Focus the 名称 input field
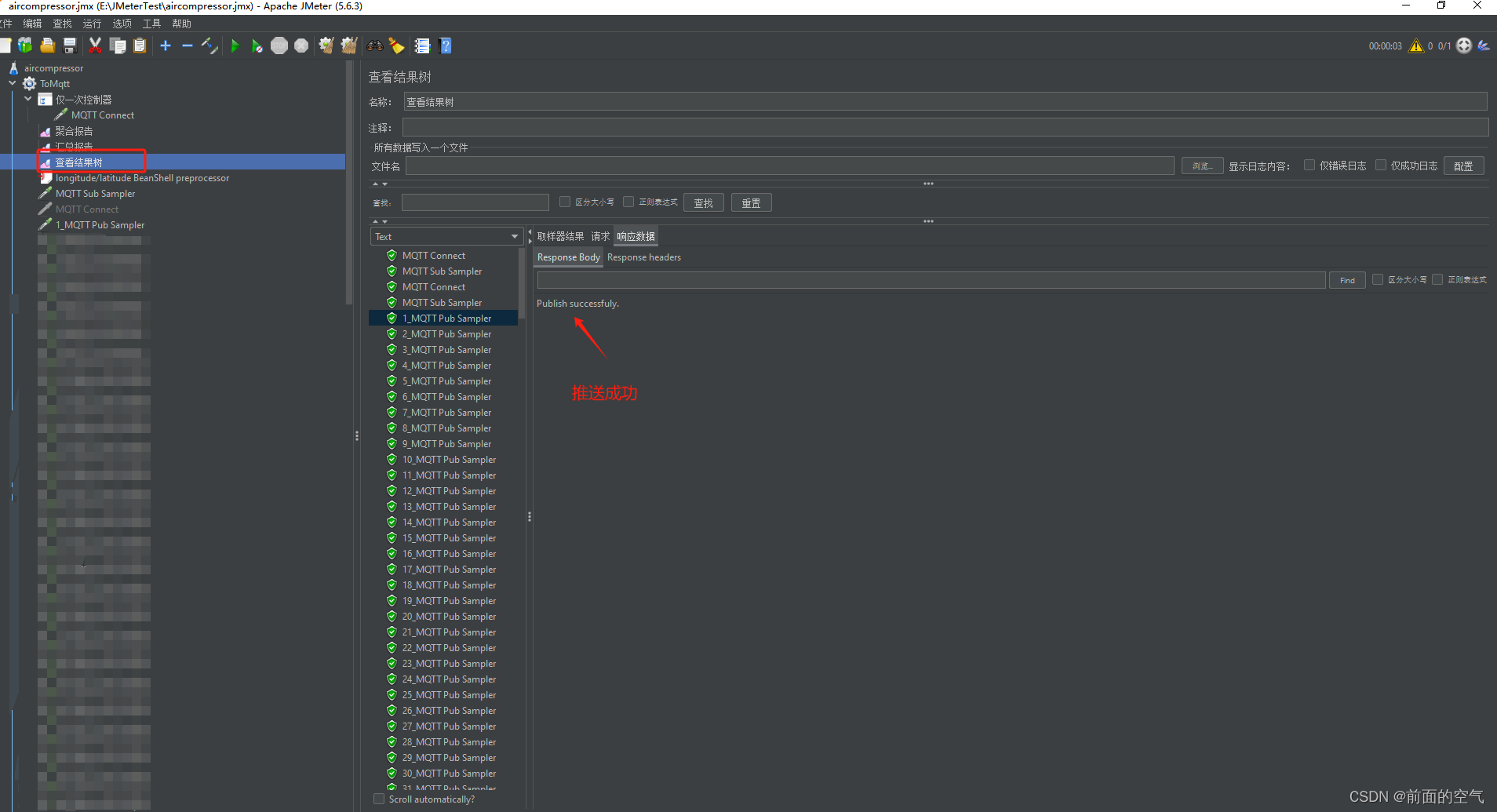1497x812 pixels. coord(945,101)
